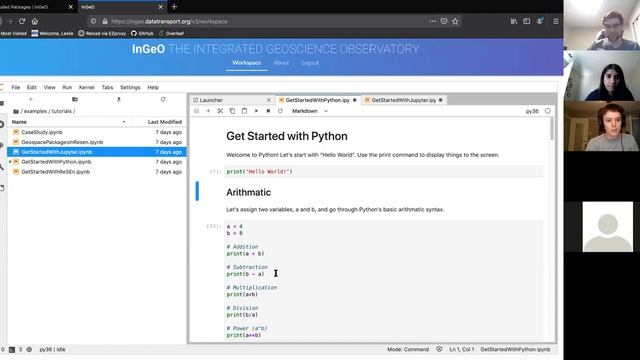Open the View menu
The image size is (640, 360).
[49, 87]
